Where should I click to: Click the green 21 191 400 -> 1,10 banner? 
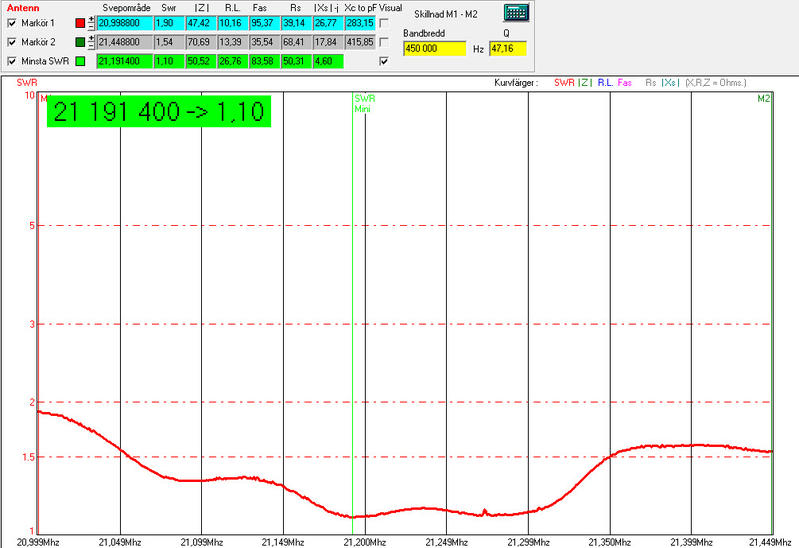(x=158, y=112)
